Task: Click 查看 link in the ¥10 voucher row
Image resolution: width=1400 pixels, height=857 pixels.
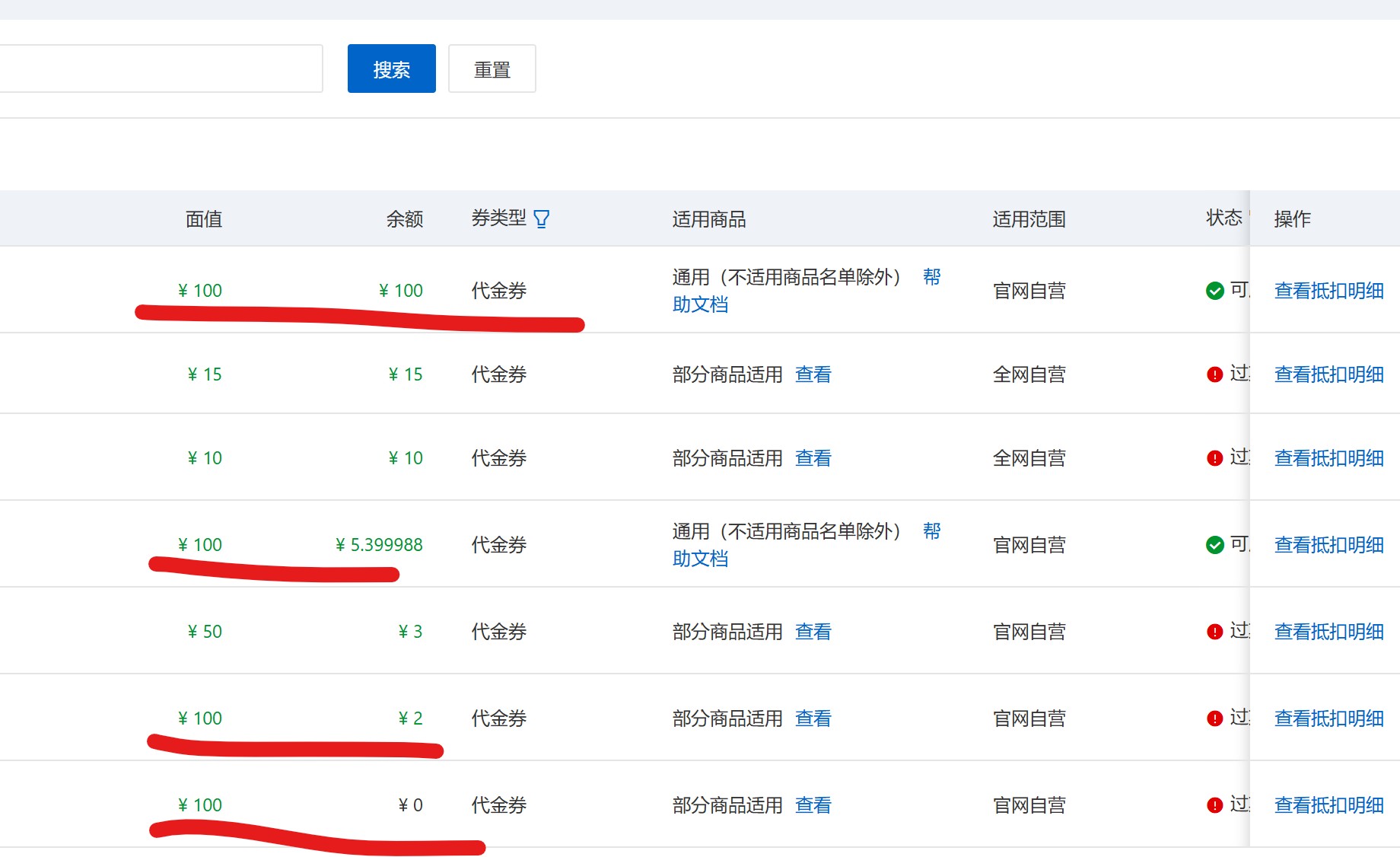Action: 813,458
